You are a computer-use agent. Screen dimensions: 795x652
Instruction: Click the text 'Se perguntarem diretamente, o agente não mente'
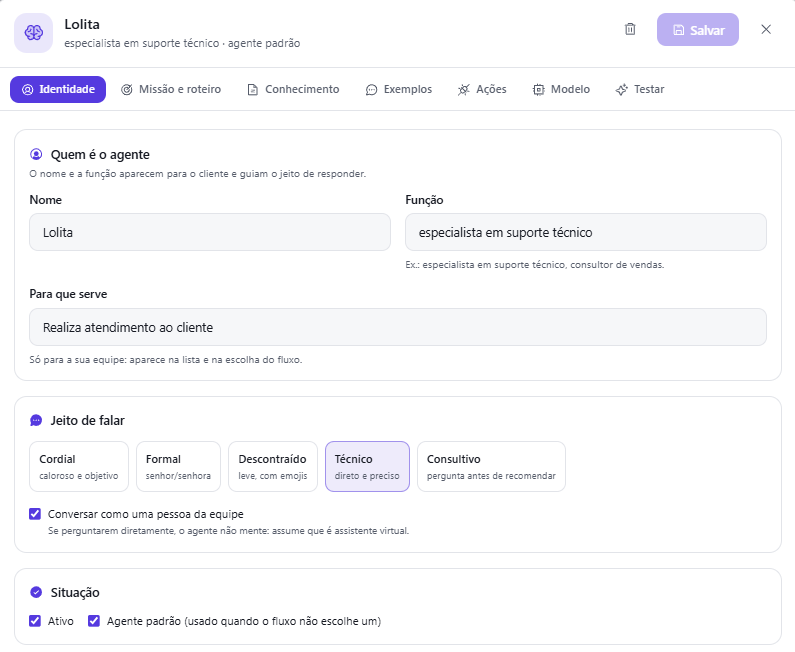tap(158, 531)
